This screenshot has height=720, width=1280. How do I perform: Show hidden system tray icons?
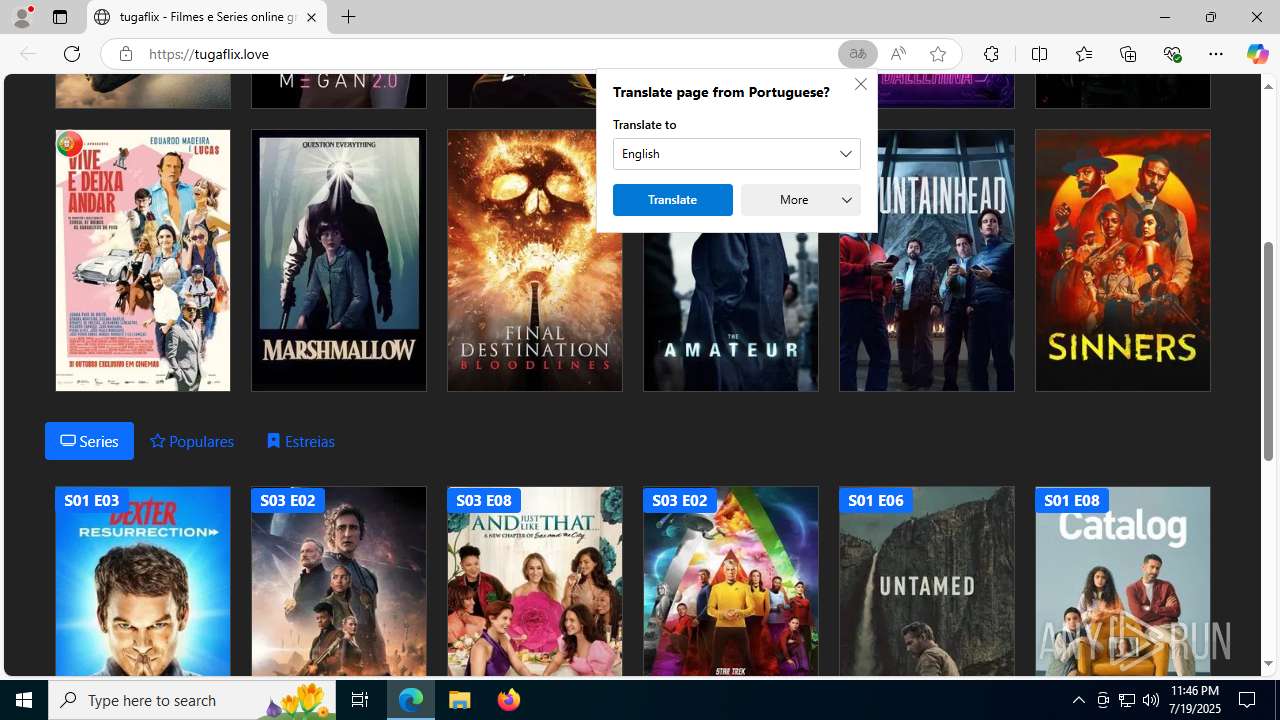1078,700
